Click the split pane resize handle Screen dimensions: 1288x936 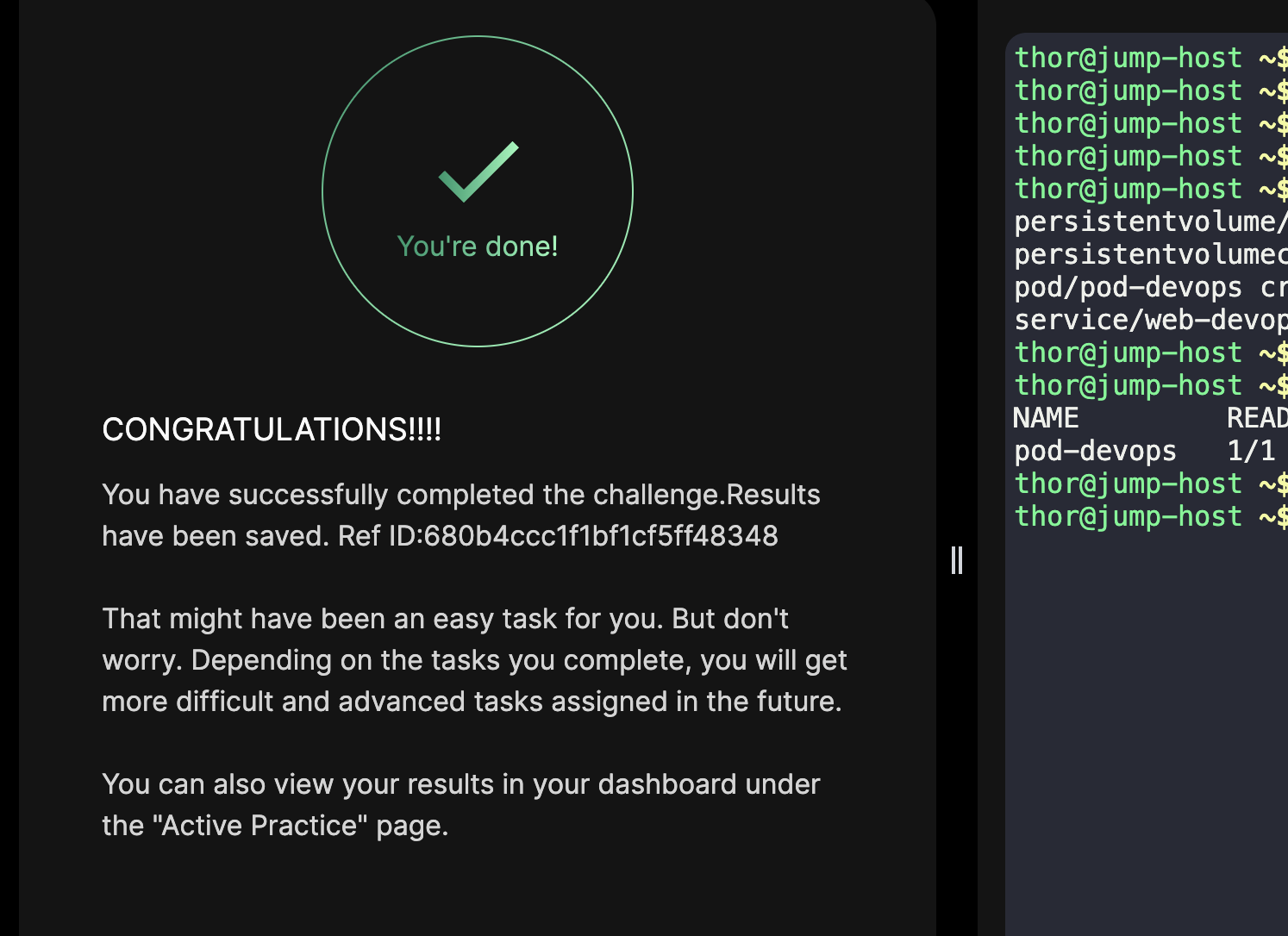[956, 560]
